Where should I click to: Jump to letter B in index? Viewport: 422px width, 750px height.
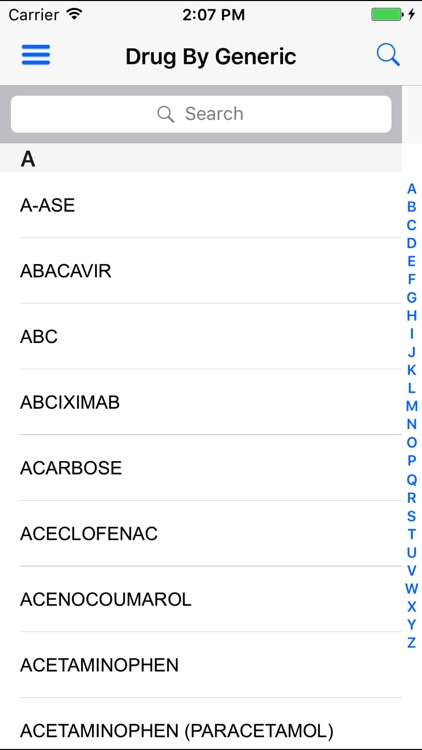411,207
